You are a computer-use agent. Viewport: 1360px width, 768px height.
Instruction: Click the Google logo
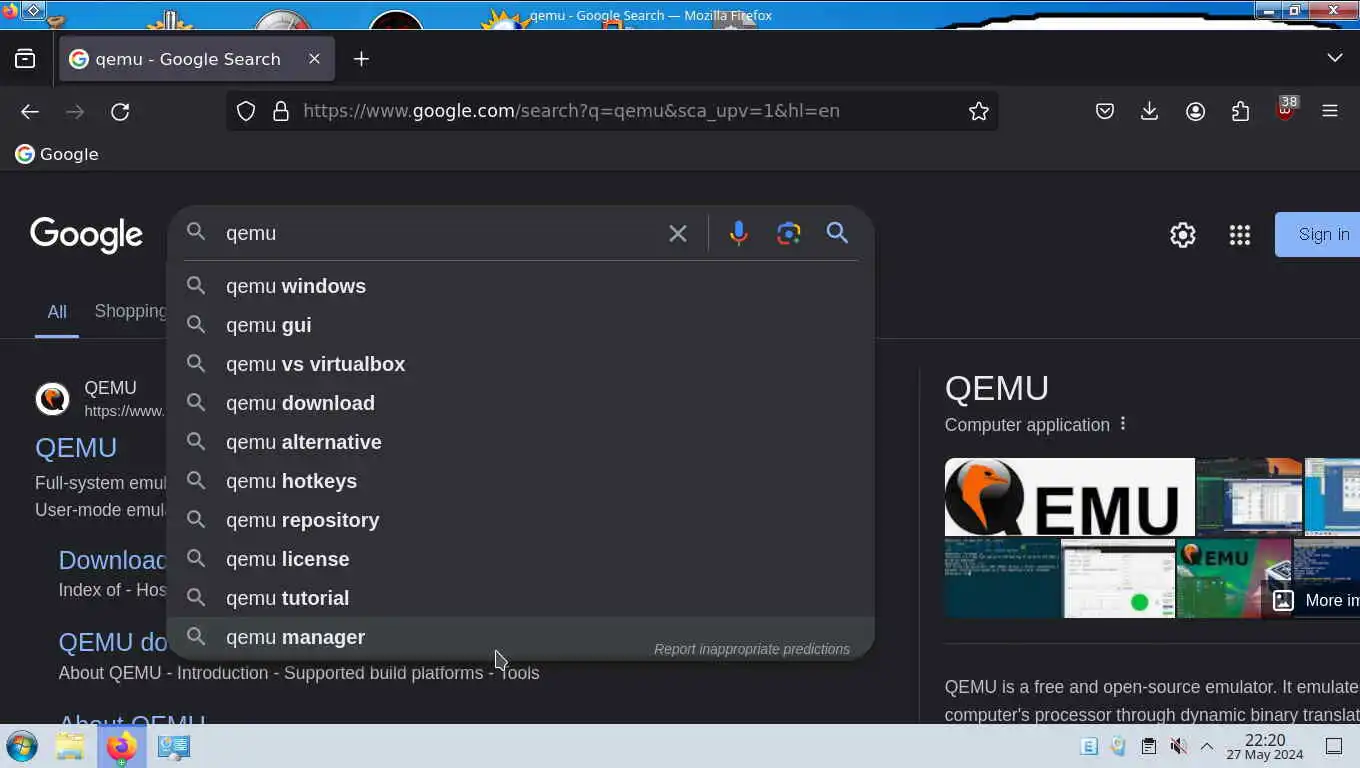pyautogui.click(x=87, y=235)
